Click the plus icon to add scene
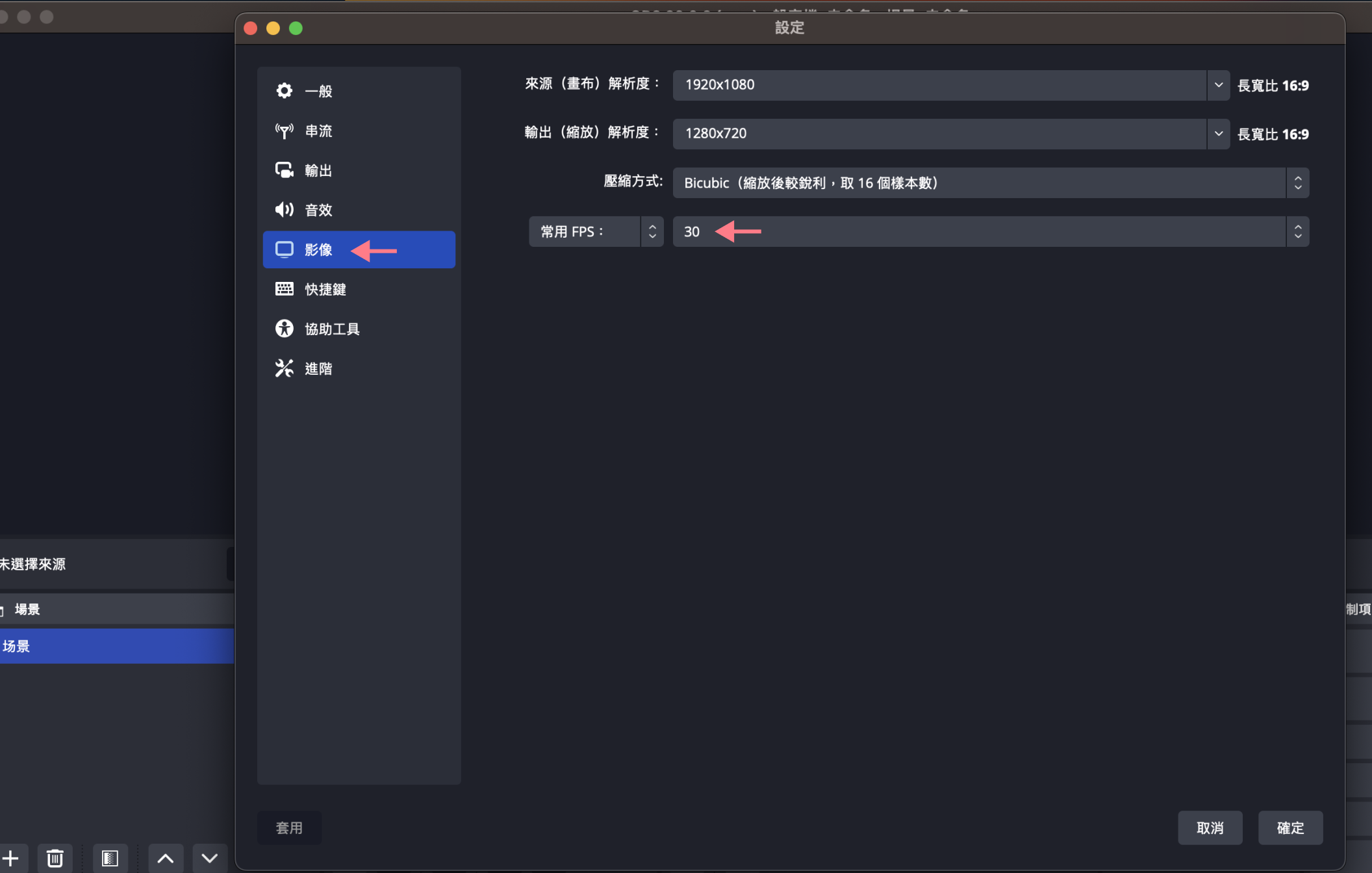This screenshot has height=873, width=1372. pos(10,858)
